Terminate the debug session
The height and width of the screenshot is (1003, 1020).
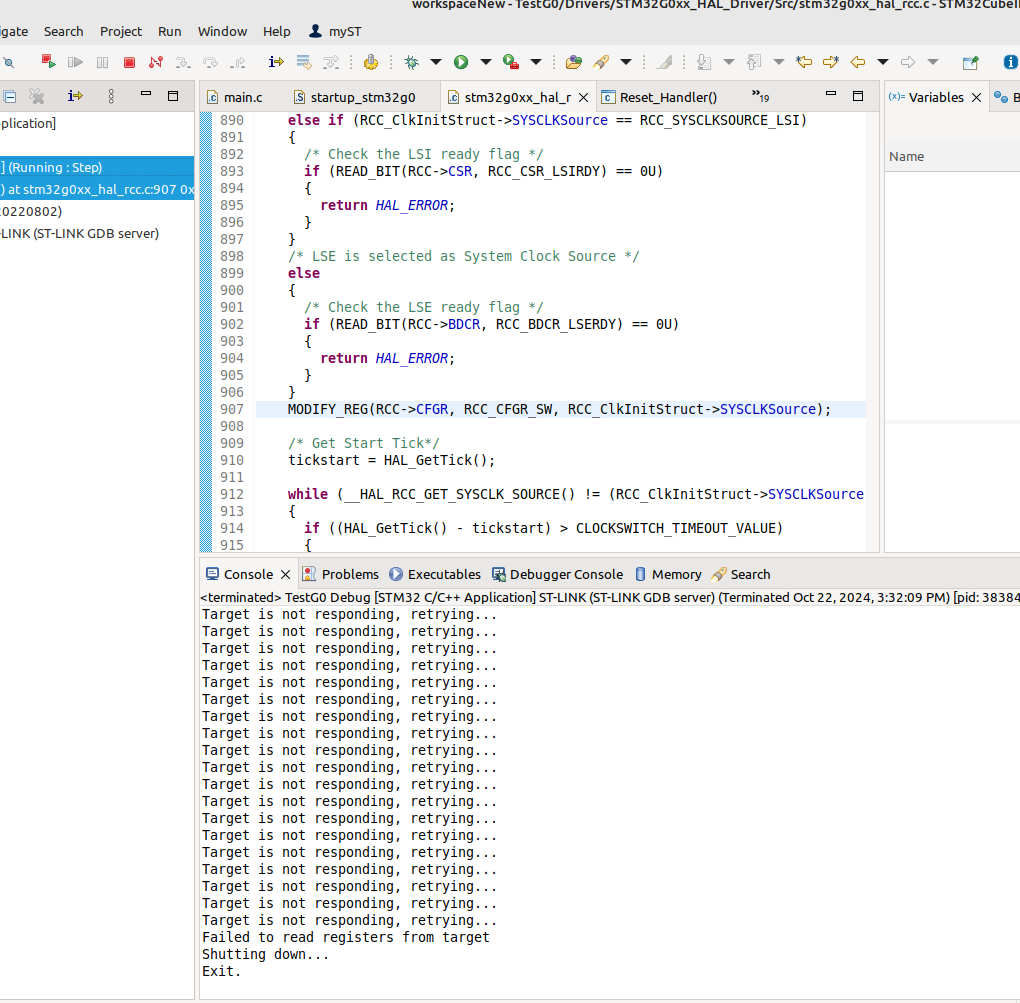129,62
